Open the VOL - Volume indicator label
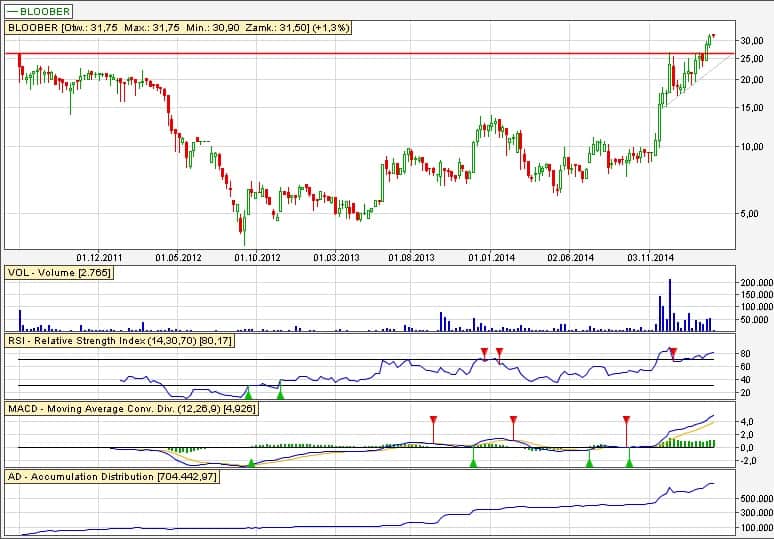 [59, 272]
